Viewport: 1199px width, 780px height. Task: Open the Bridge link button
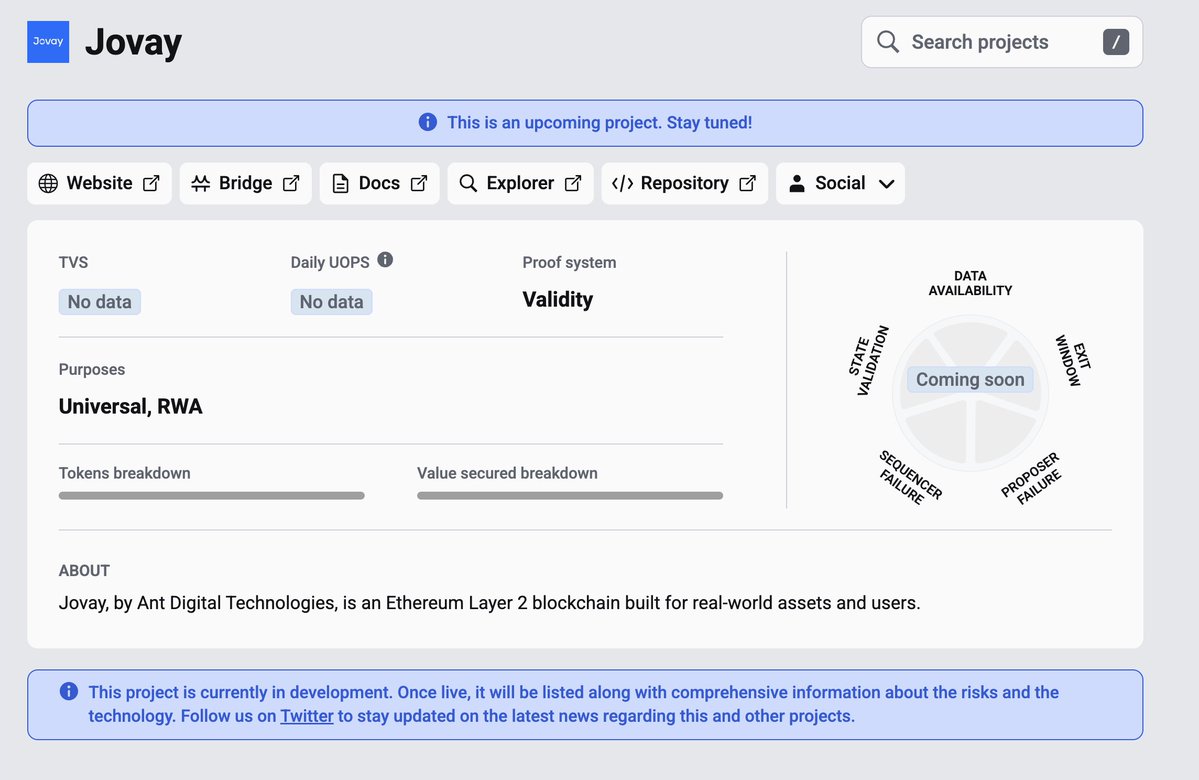pos(245,184)
